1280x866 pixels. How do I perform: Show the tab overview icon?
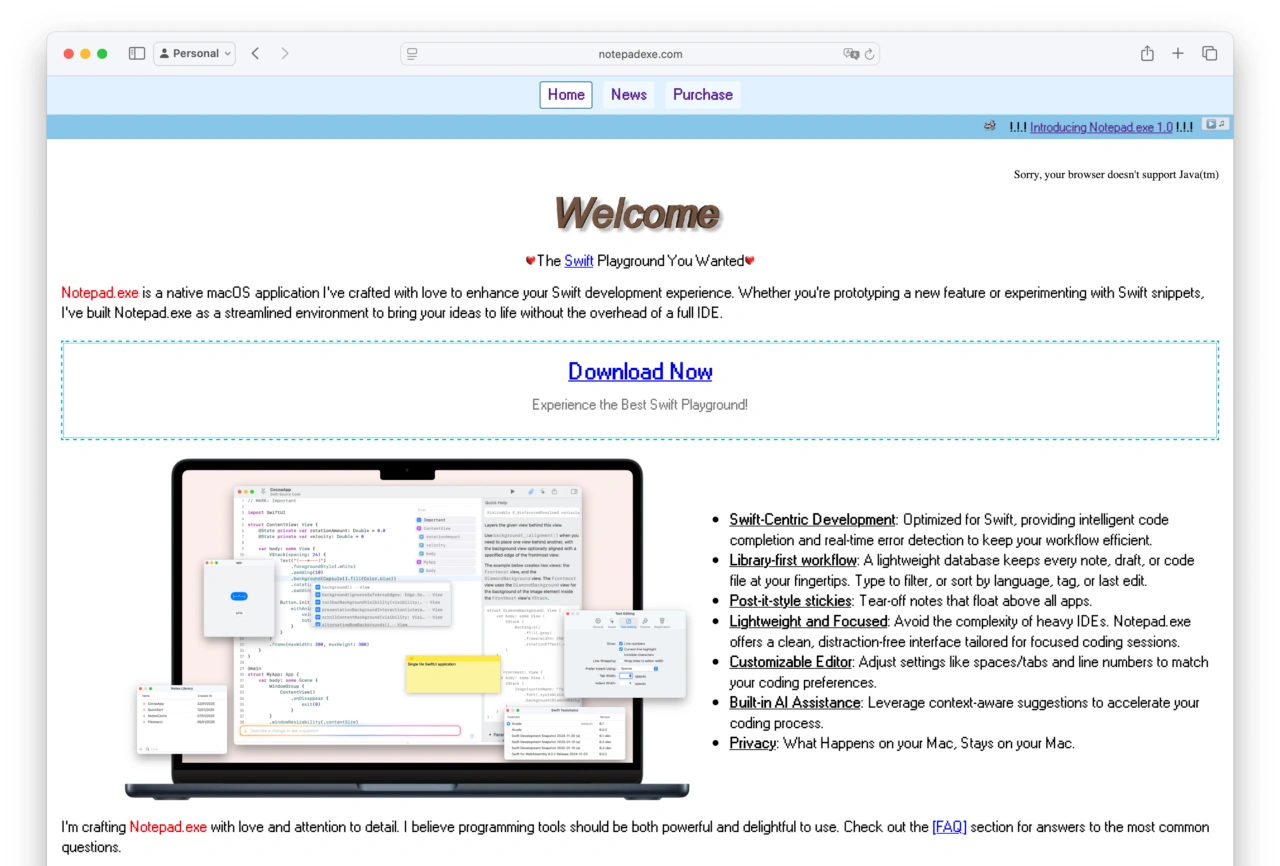1209,54
